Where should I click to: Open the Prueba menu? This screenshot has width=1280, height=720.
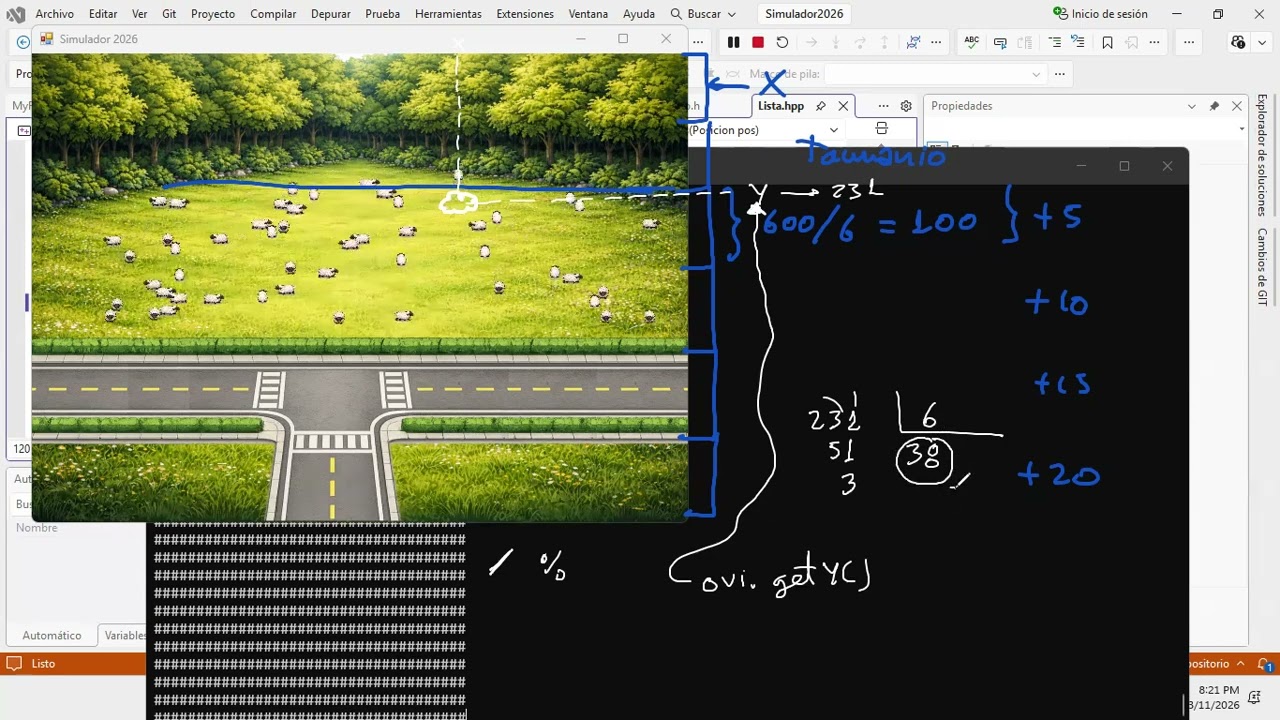[383, 14]
